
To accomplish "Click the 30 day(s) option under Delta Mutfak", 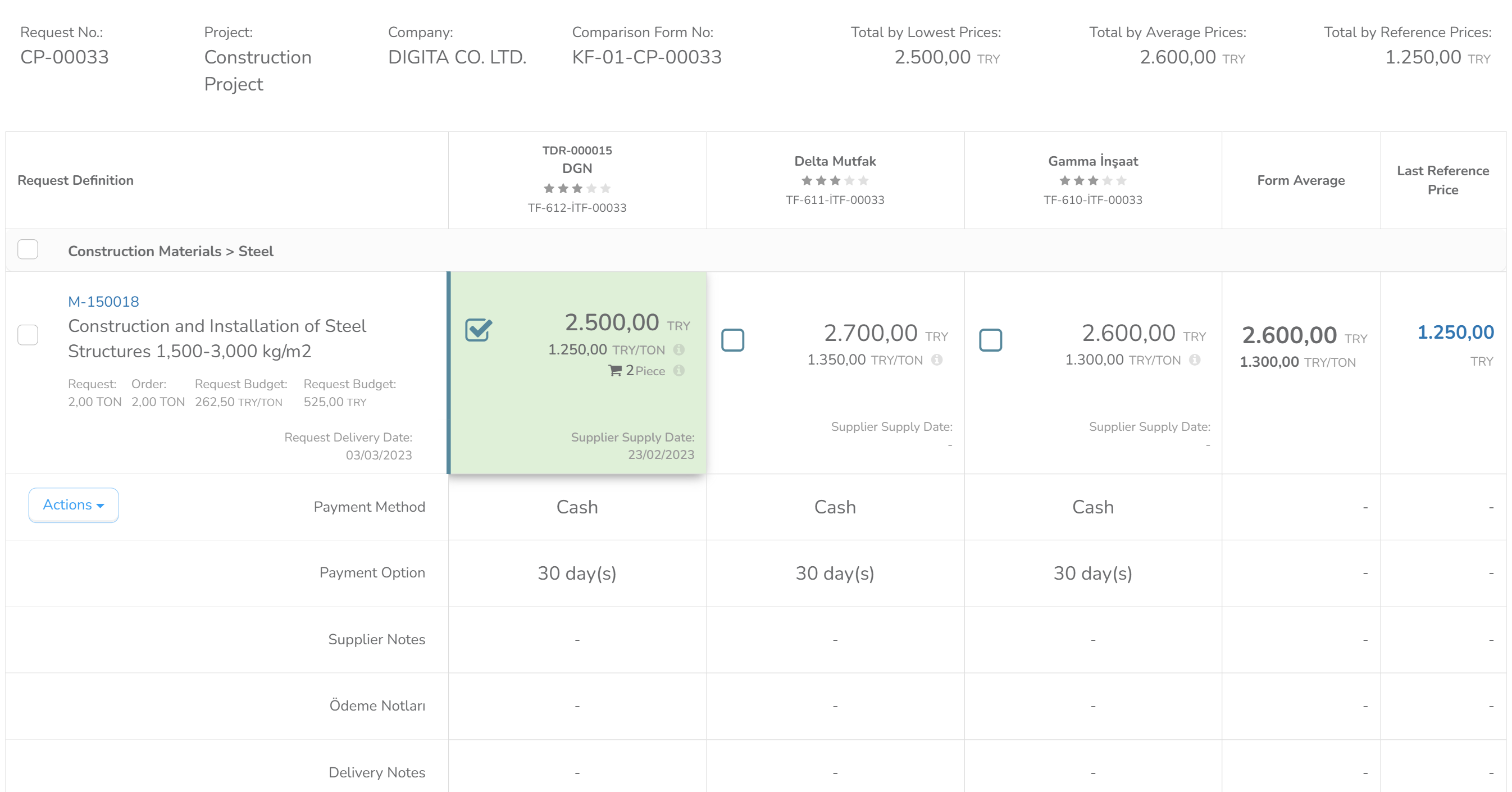I will pos(835,573).
